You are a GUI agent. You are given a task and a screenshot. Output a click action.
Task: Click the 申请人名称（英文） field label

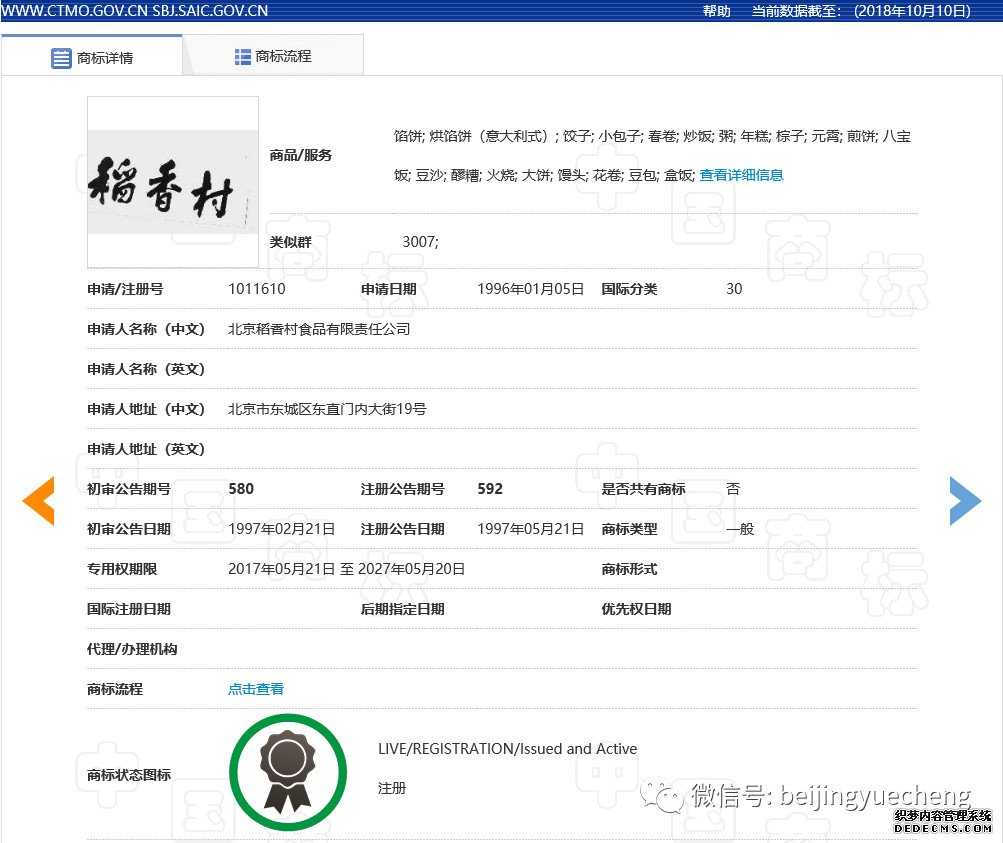click(x=146, y=369)
